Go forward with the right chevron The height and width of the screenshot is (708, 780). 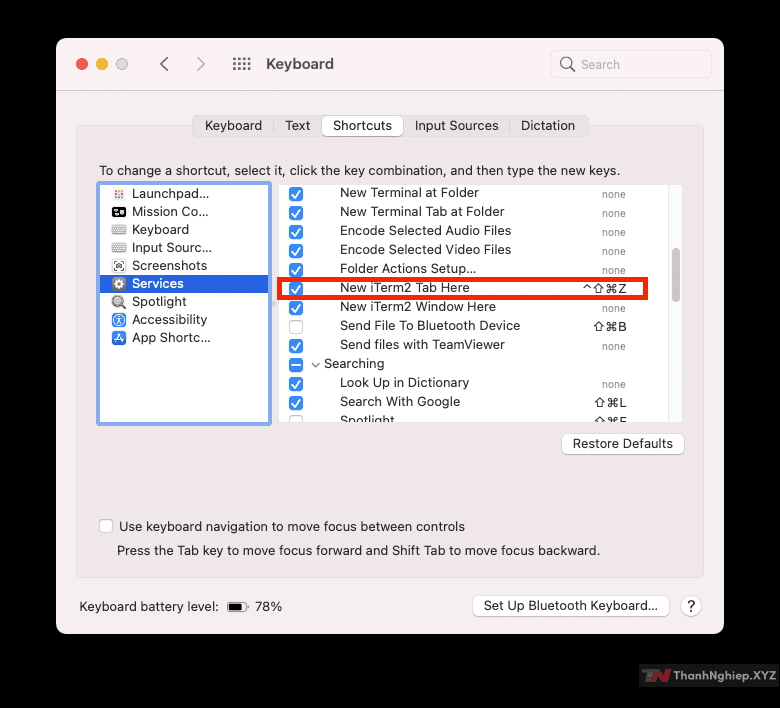click(200, 64)
